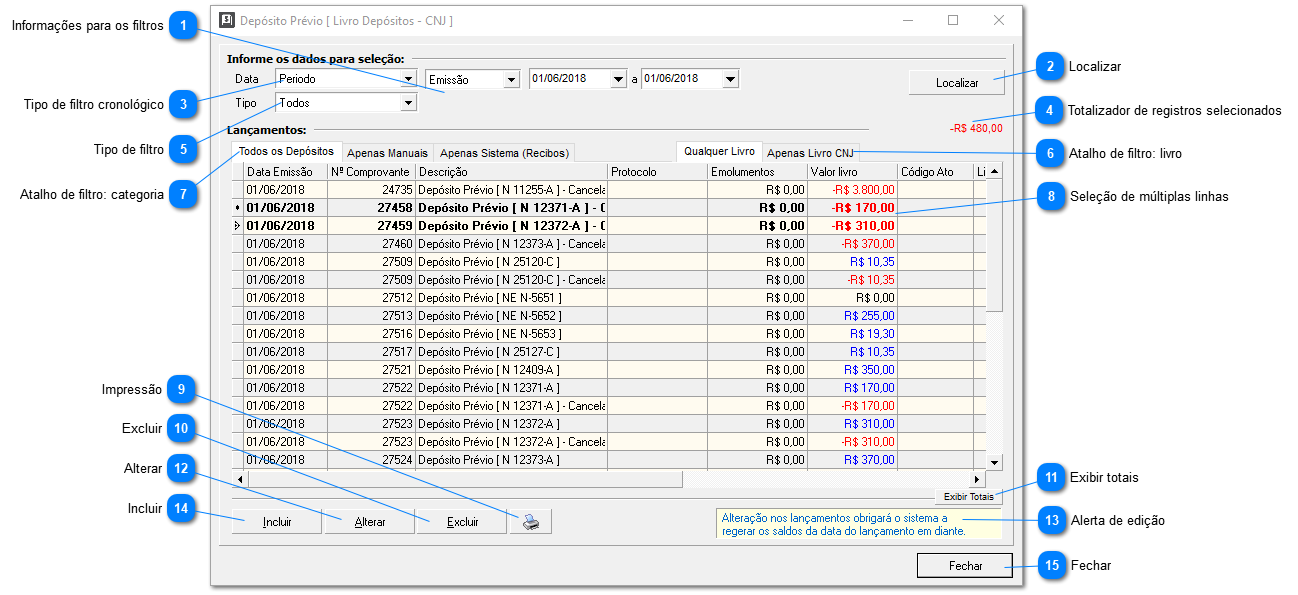1298x595 pixels.
Task: Select the Qualquer Livro tab
Action: point(719,151)
